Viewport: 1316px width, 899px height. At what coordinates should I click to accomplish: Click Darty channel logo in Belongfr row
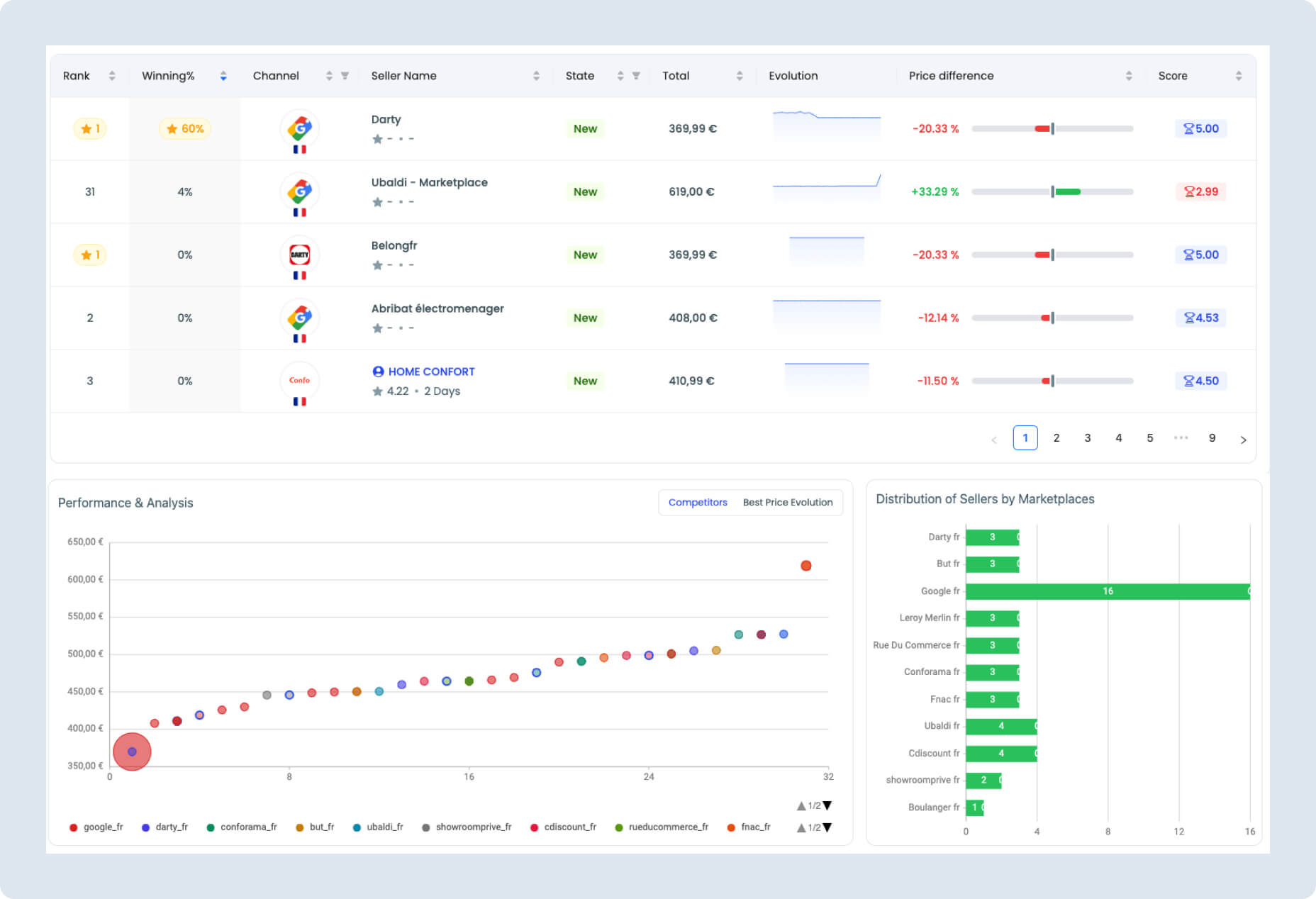coord(300,255)
